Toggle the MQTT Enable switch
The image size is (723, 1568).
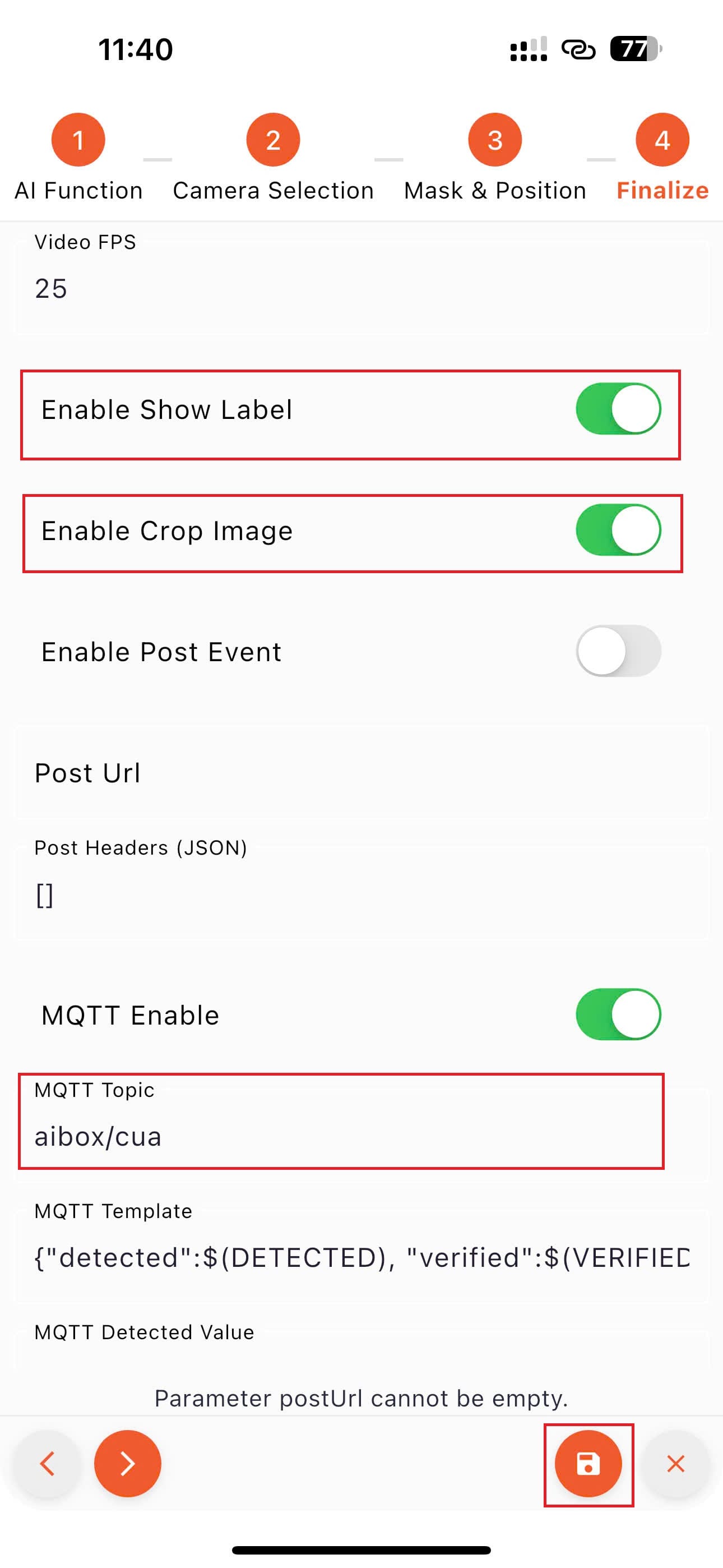[x=618, y=1014]
